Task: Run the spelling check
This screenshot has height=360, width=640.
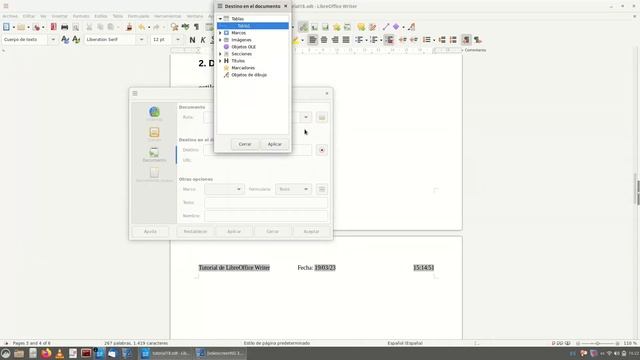Action: tap(185, 27)
